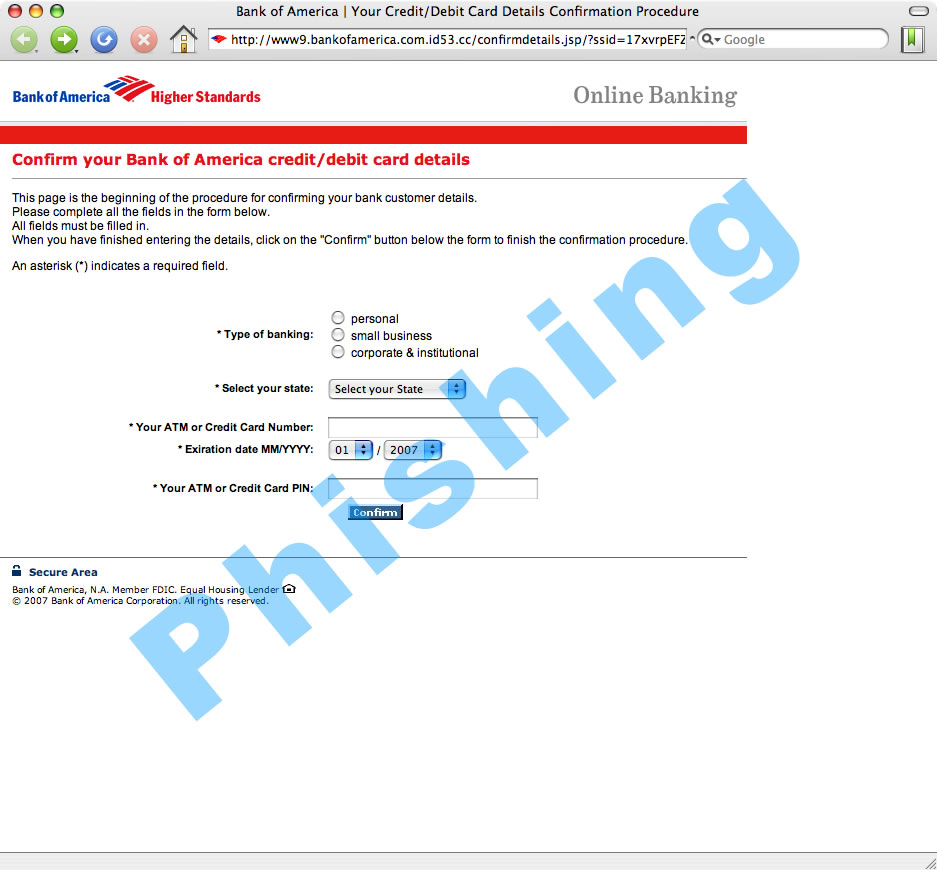This screenshot has width=937, height=870.
Task: Reload the page with the blue refresh icon
Action: point(104,40)
